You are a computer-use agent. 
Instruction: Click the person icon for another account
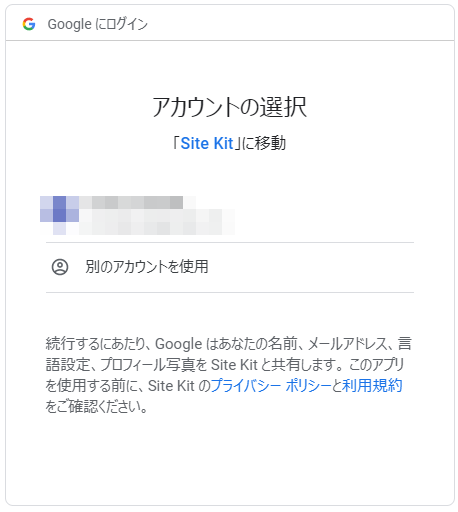(x=60, y=267)
